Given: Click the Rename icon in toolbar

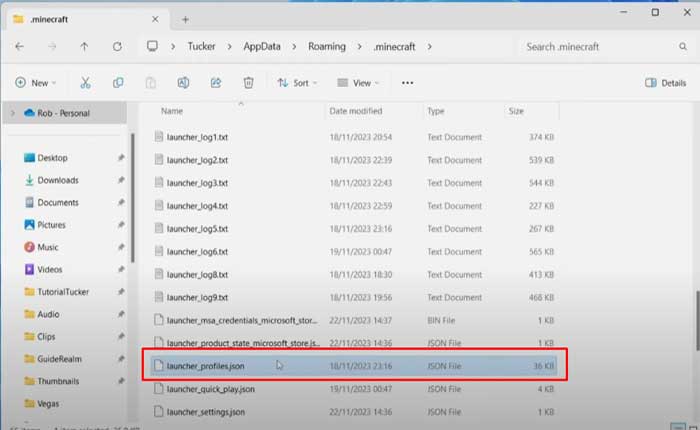Looking at the screenshot, I should coord(183,83).
